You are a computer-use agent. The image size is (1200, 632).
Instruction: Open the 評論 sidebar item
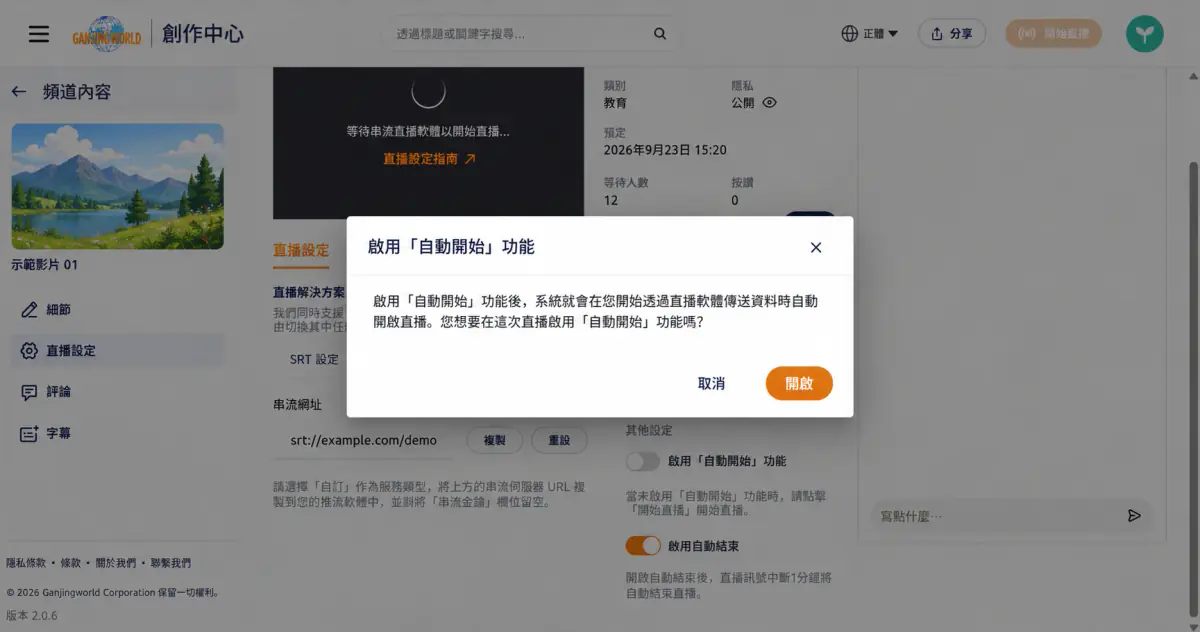[118, 392]
